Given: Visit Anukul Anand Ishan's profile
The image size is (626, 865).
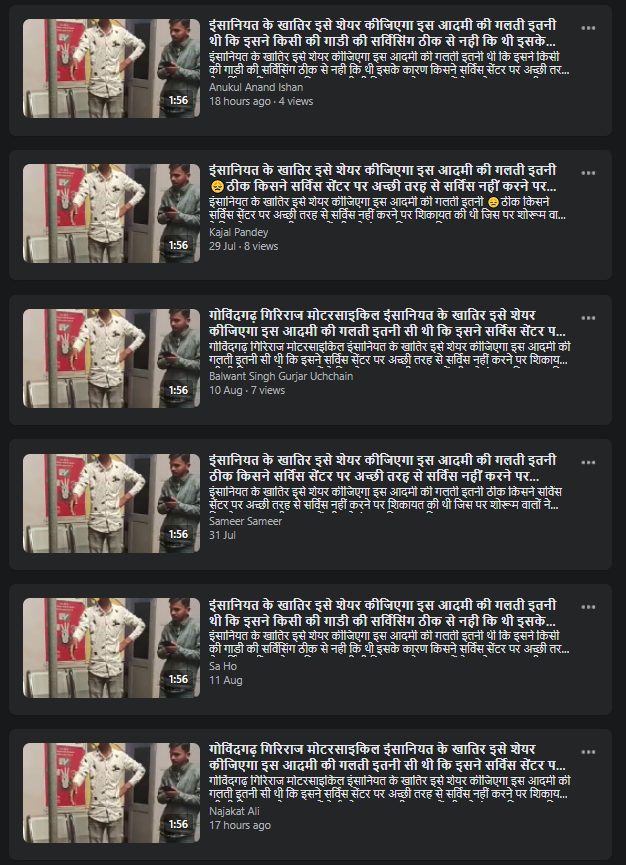Looking at the screenshot, I should [256, 87].
